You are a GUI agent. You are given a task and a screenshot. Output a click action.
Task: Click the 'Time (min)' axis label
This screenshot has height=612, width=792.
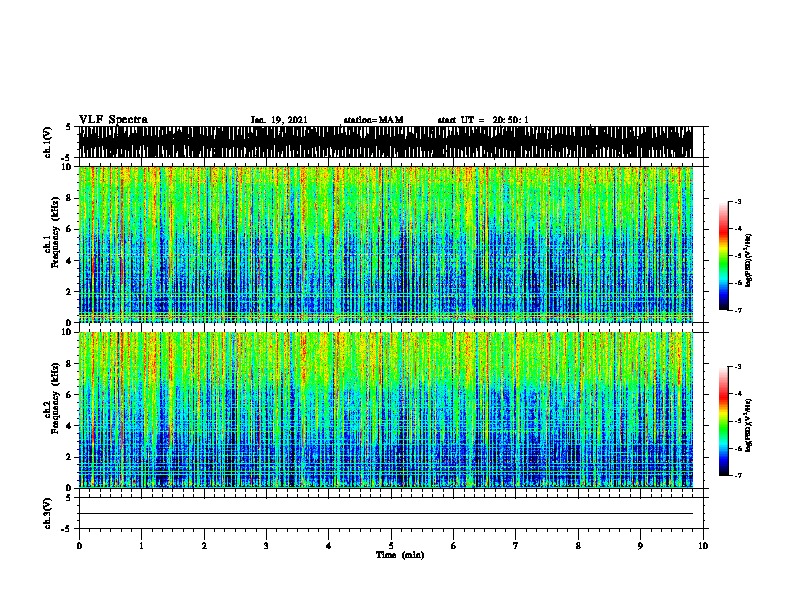click(x=400, y=555)
